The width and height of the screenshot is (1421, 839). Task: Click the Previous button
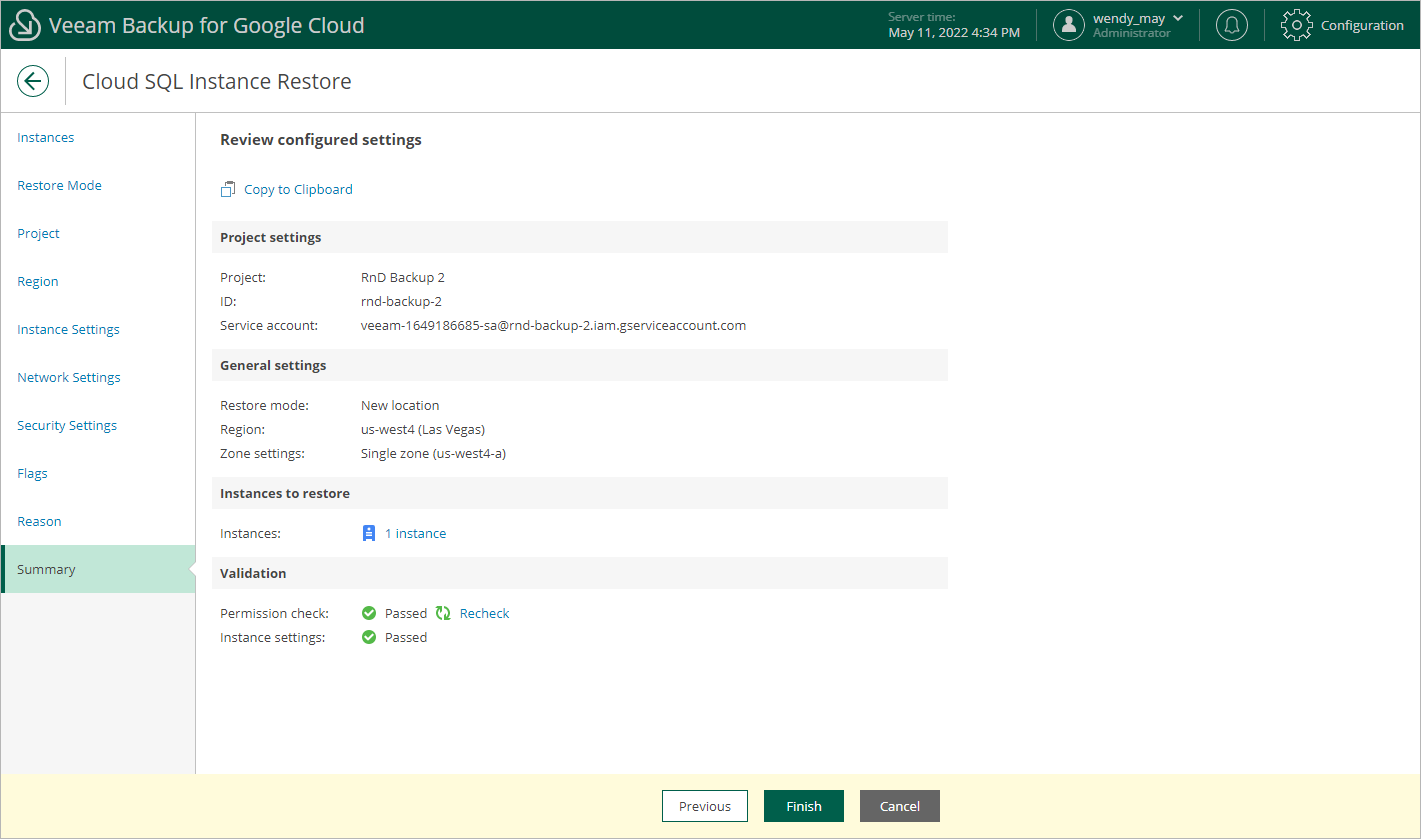[705, 806]
